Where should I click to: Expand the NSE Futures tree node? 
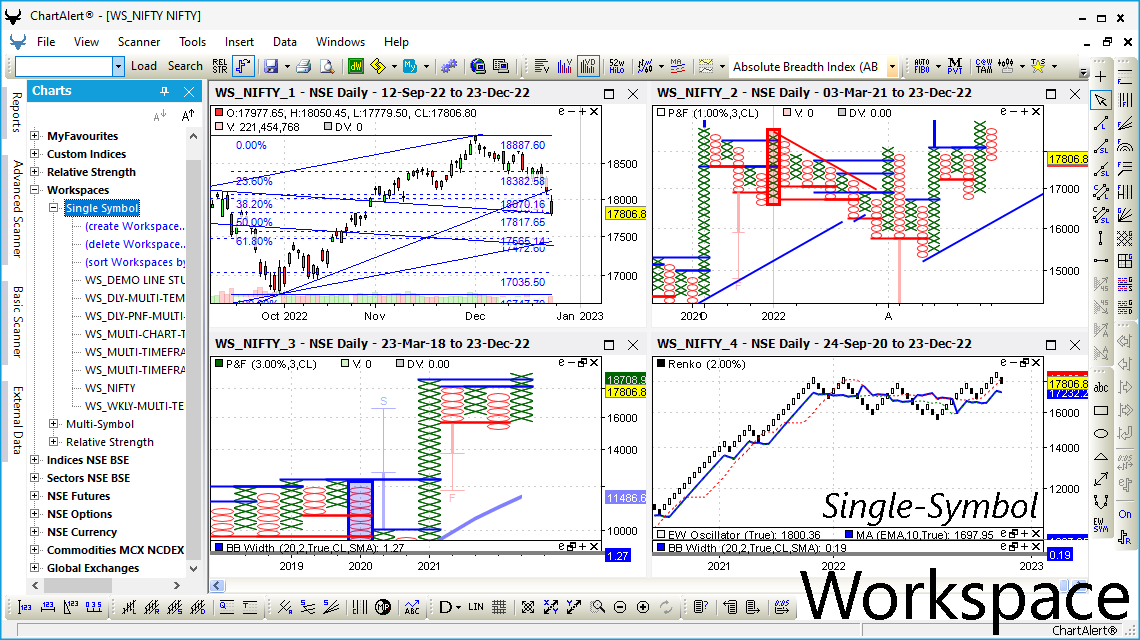34,496
